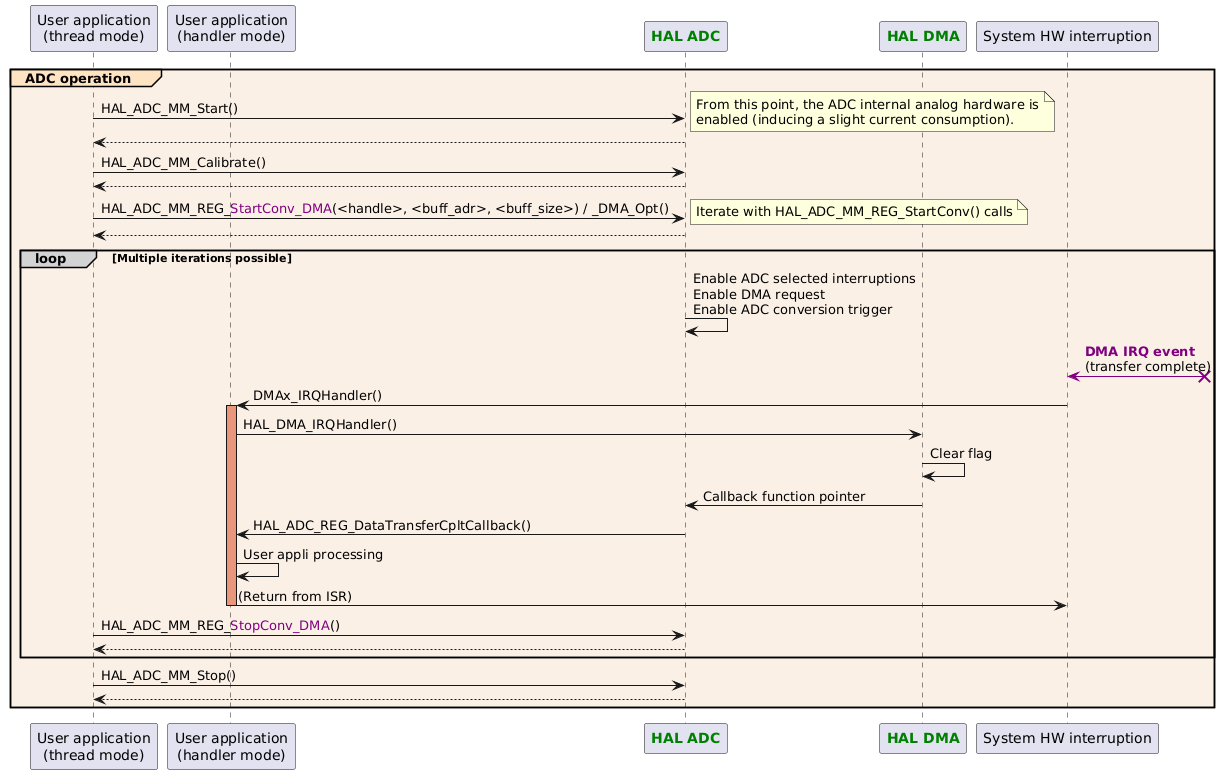Select the top 'User application (thread mode)' participant box
Viewport: 1219px width, 774px height.
94,28
